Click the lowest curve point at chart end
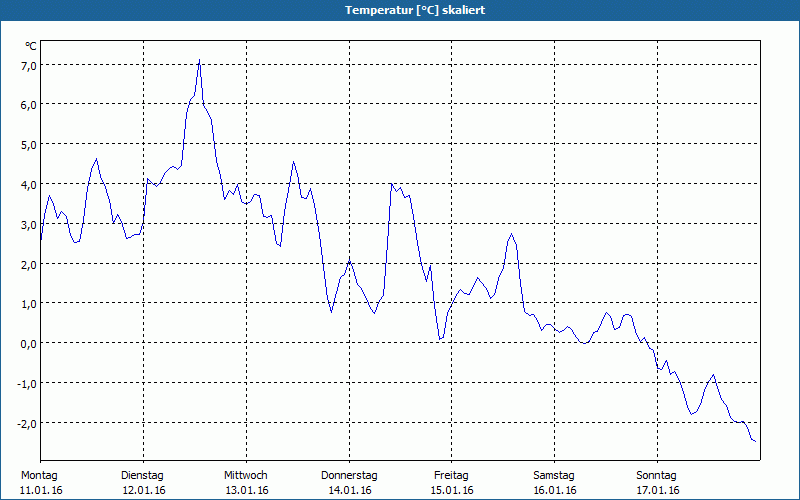Image resolution: width=800 pixels, height=500 pixels. pyautogui.click(x=755, y=441)
